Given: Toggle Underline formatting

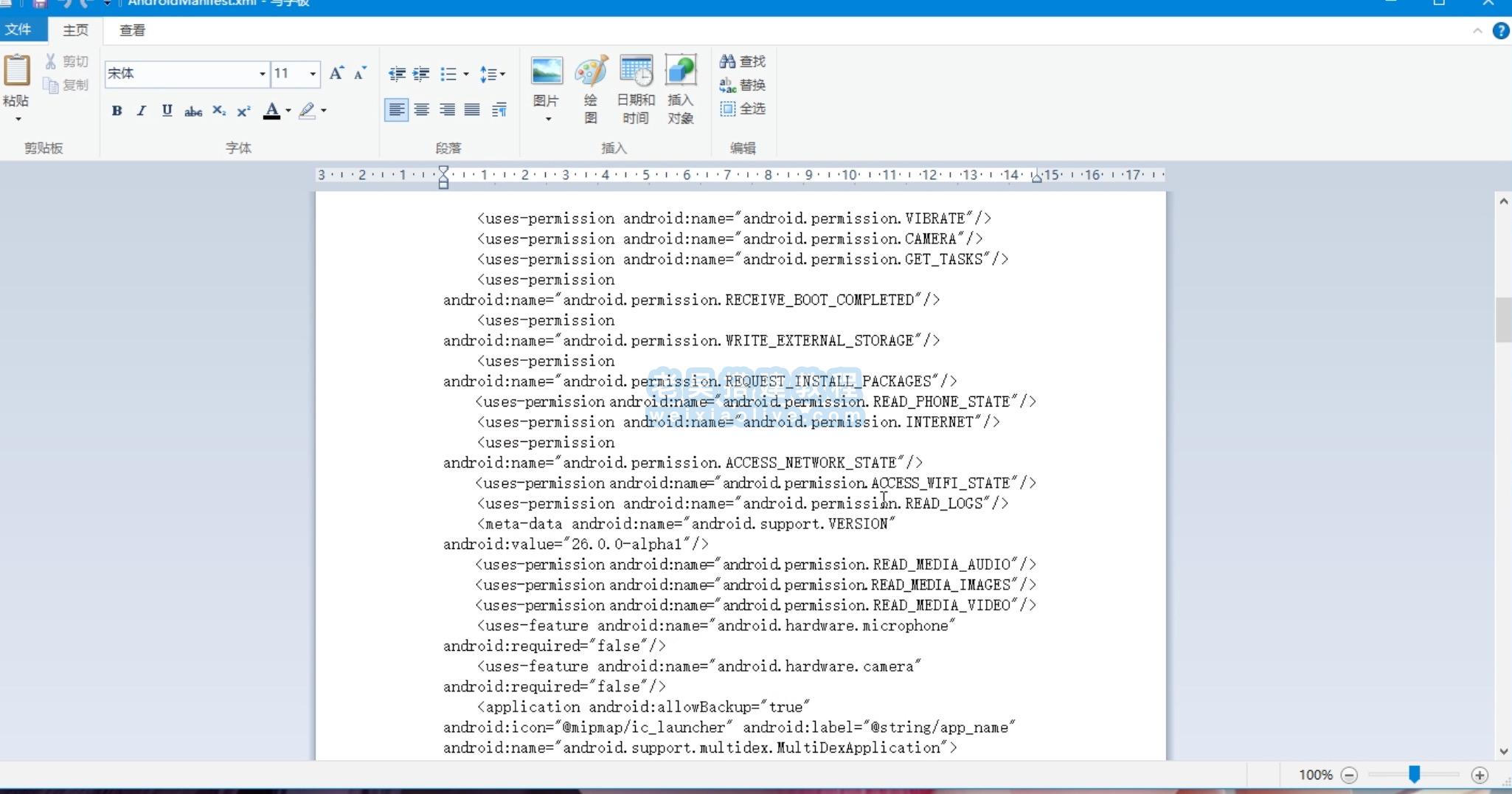Looking at the screenshot, I should point(167,111).
